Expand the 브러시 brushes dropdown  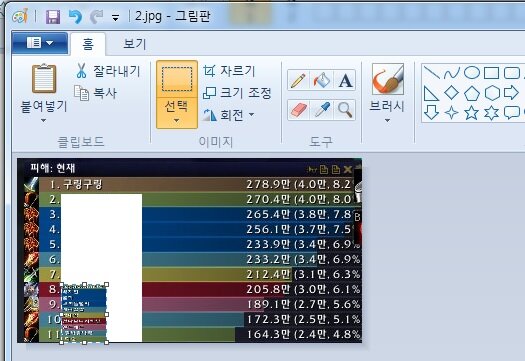pyautogui.click(x=387, y=121)
